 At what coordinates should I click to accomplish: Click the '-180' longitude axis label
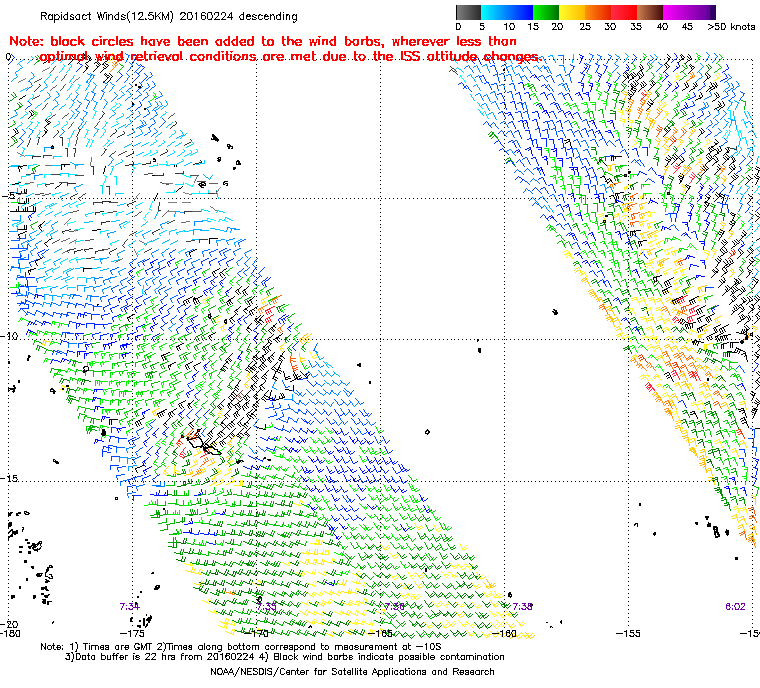pos(10,633)
